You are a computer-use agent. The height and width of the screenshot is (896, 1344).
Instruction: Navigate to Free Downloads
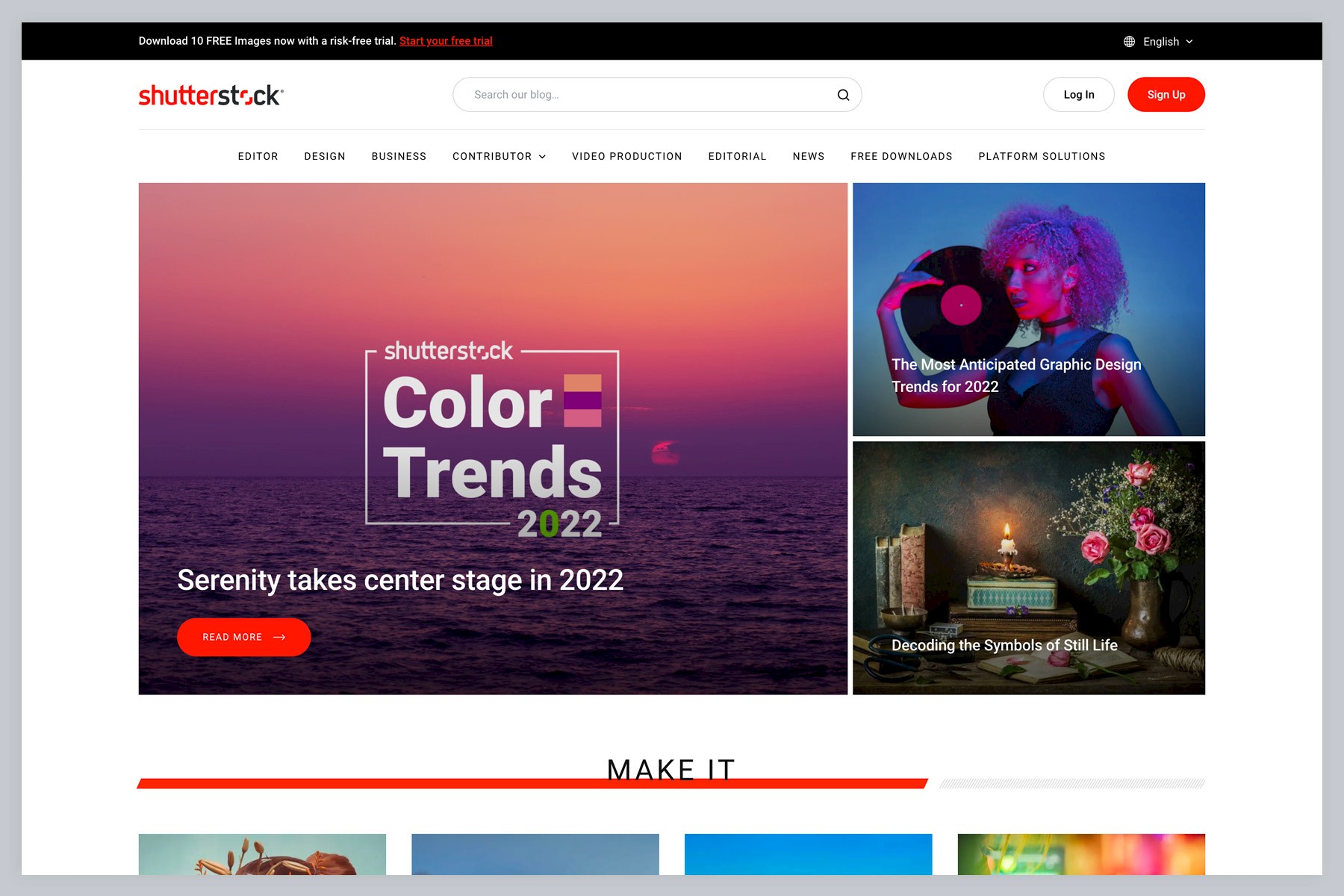tap(901, 157)
